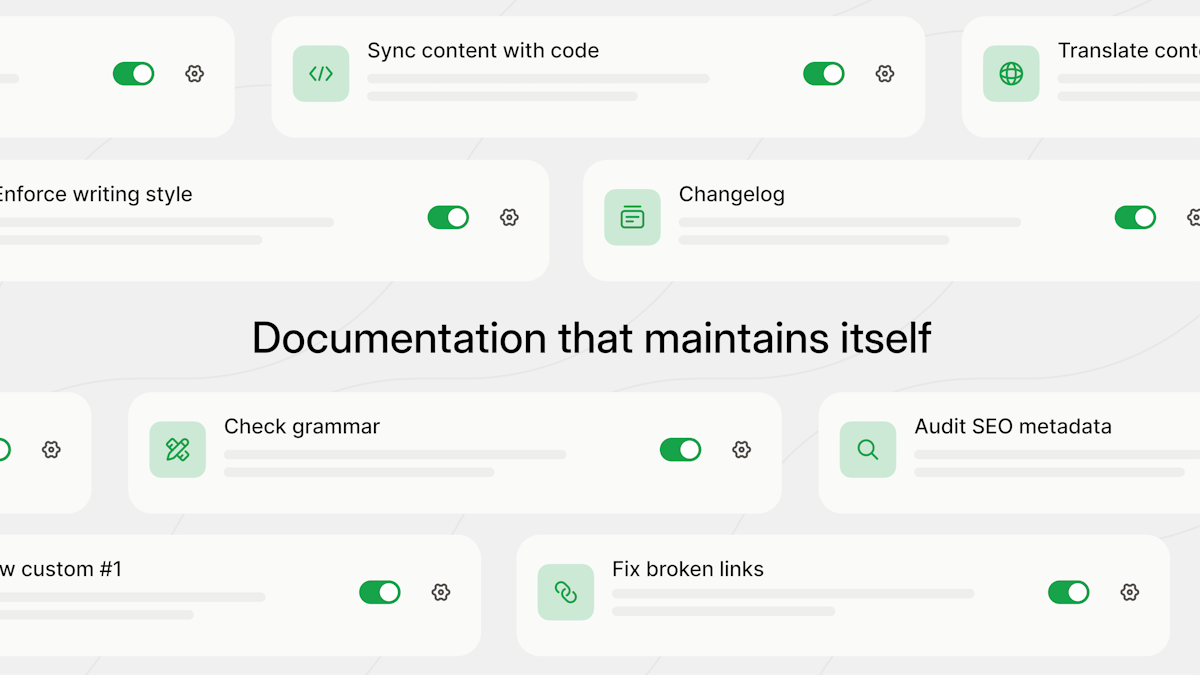Viewport: 1200px width, 675px height.
Task: Turn off the Check grammar toggle
Action: point(680,449)
